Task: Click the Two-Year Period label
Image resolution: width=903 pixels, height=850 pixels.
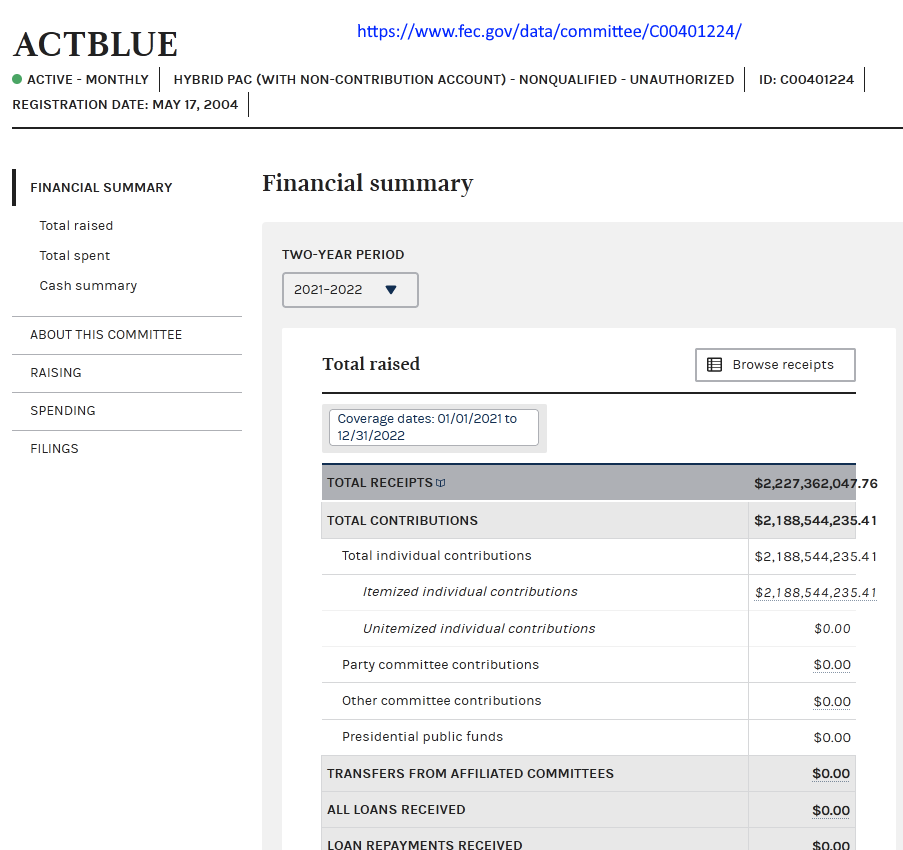Action: point(343,255)
